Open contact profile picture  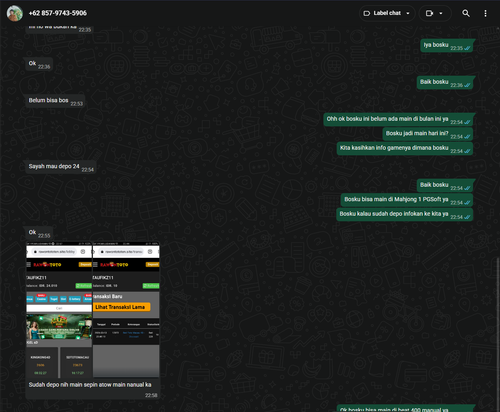click(x=15, y=13)
